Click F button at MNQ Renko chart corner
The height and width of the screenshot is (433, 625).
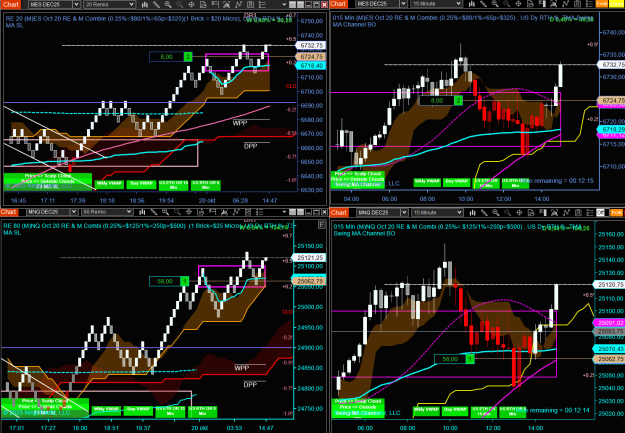coord(322,225)
